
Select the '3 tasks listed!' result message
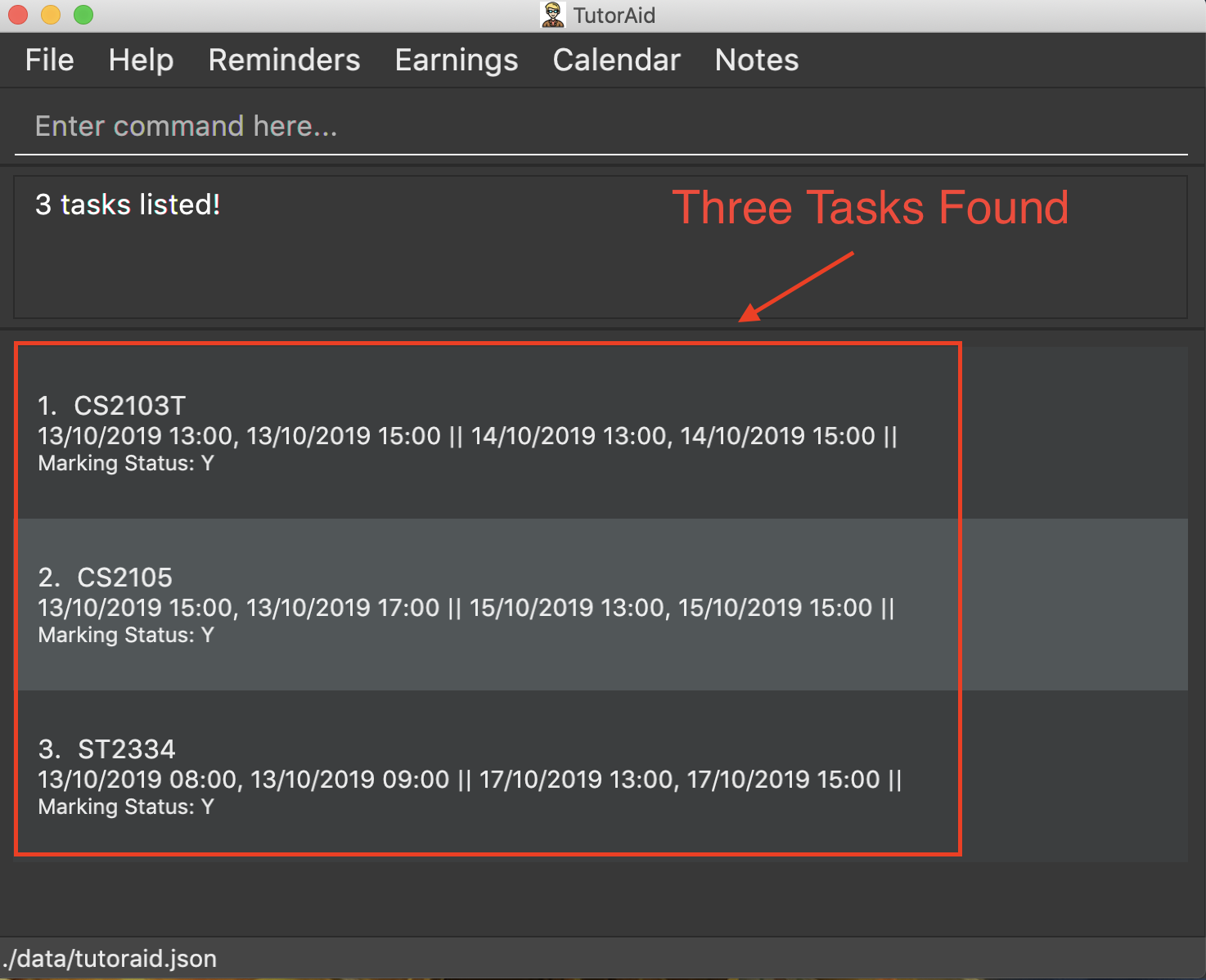click(x=128, y=205)
